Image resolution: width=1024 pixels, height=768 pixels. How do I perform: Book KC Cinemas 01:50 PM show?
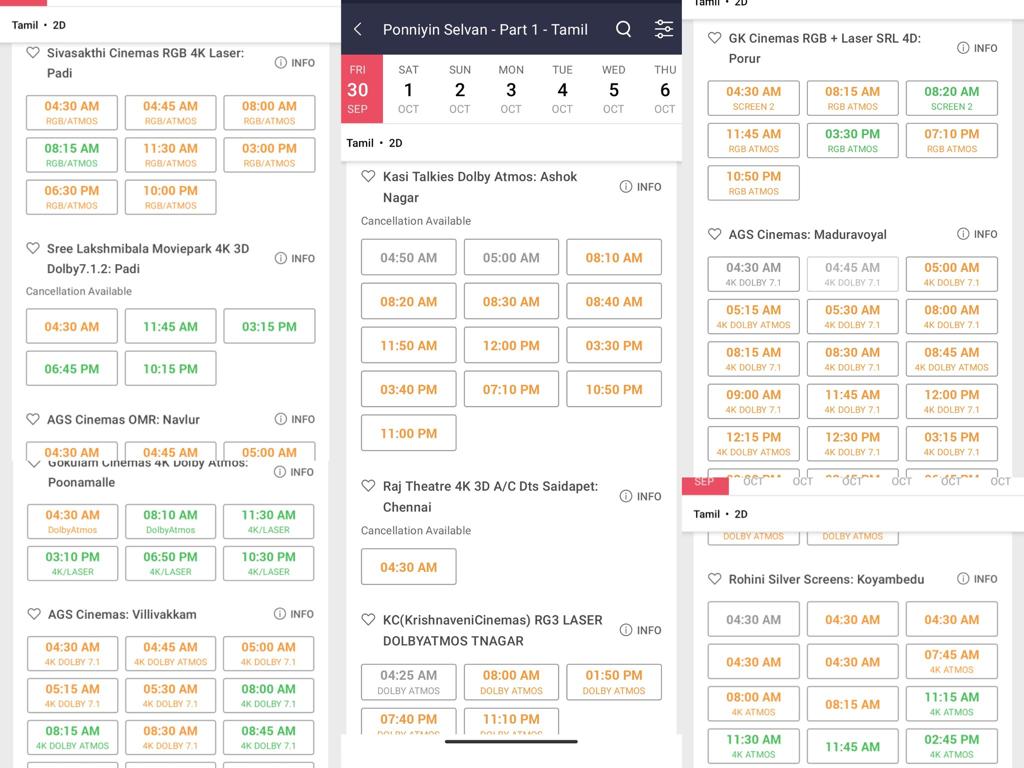pos(614,682)
